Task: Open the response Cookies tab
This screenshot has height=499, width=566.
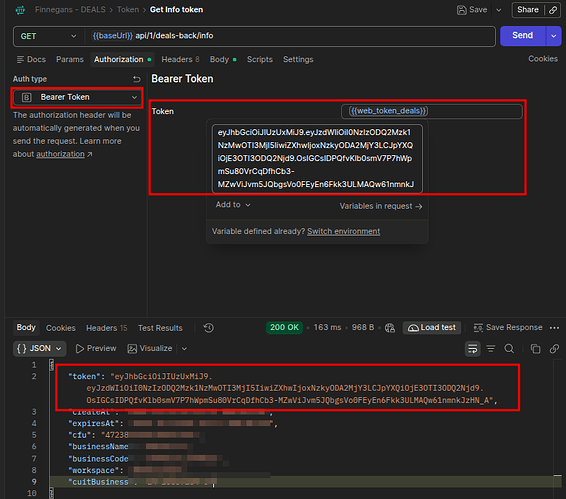Action: [60, 328]
